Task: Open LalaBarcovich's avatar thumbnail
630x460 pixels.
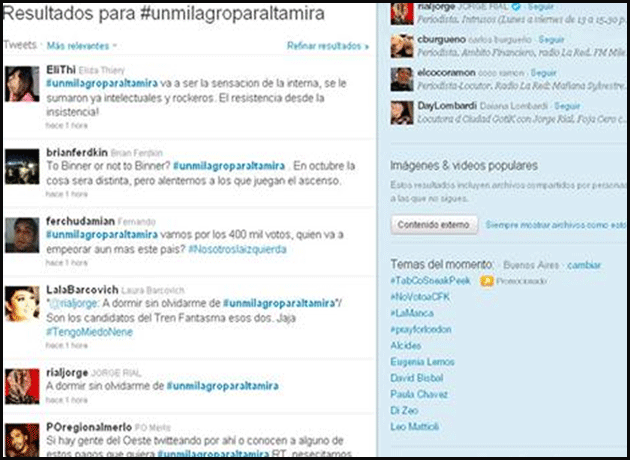Action: (x=22, y=302)
